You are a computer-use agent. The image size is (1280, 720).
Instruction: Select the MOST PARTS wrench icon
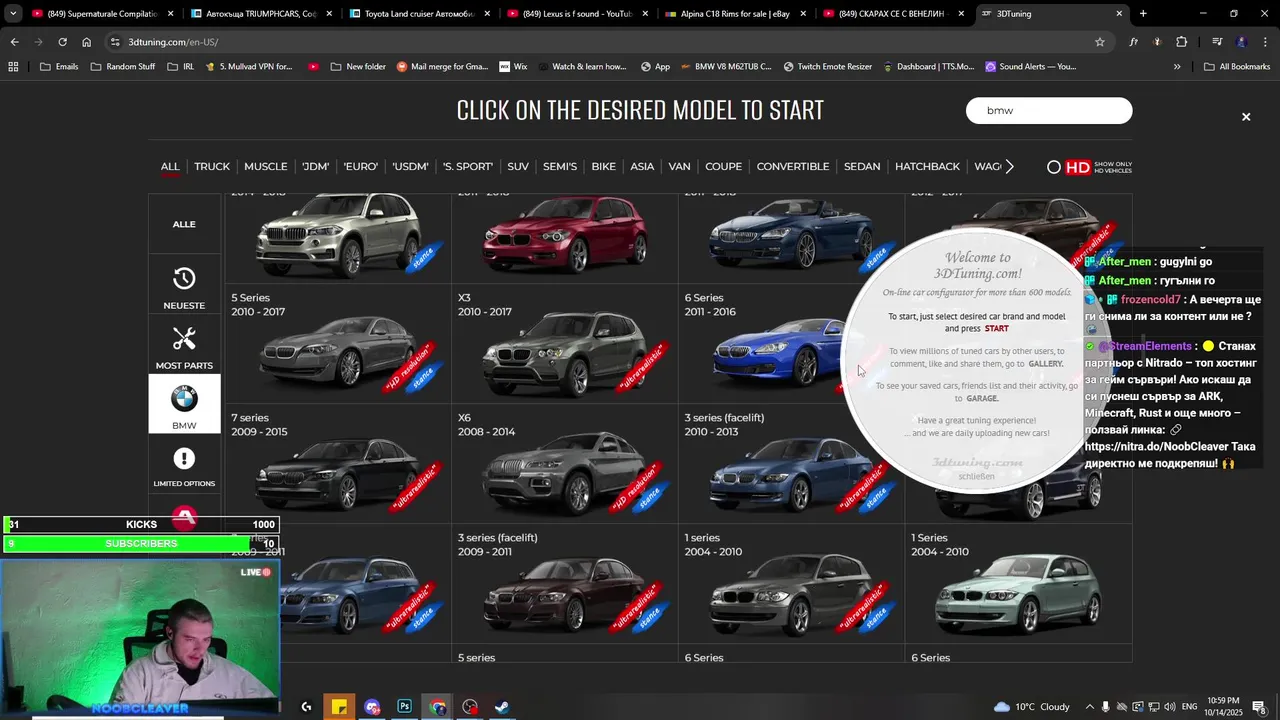[184, 339]
